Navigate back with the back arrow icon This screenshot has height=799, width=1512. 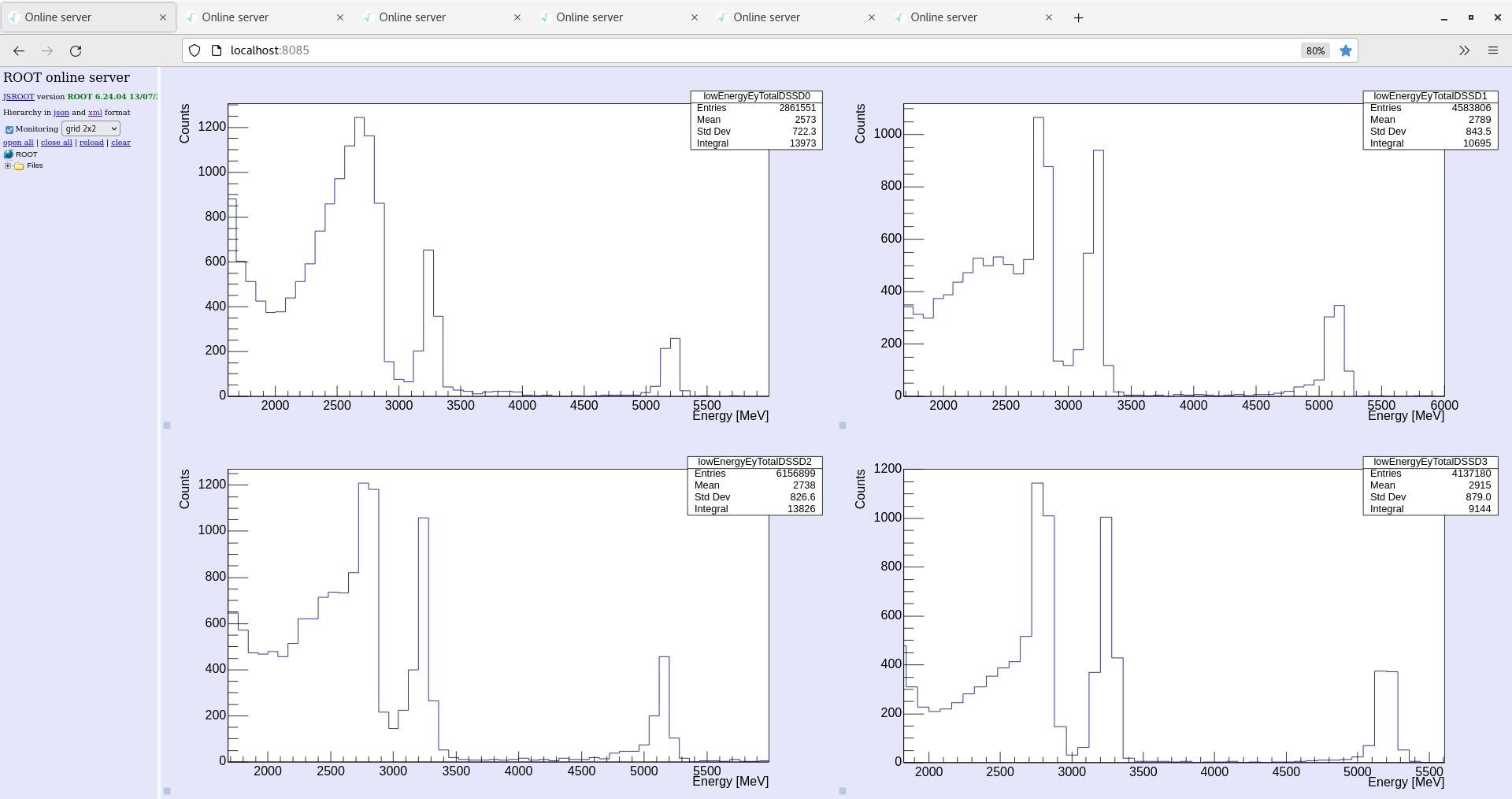click(x=18, y=50)
